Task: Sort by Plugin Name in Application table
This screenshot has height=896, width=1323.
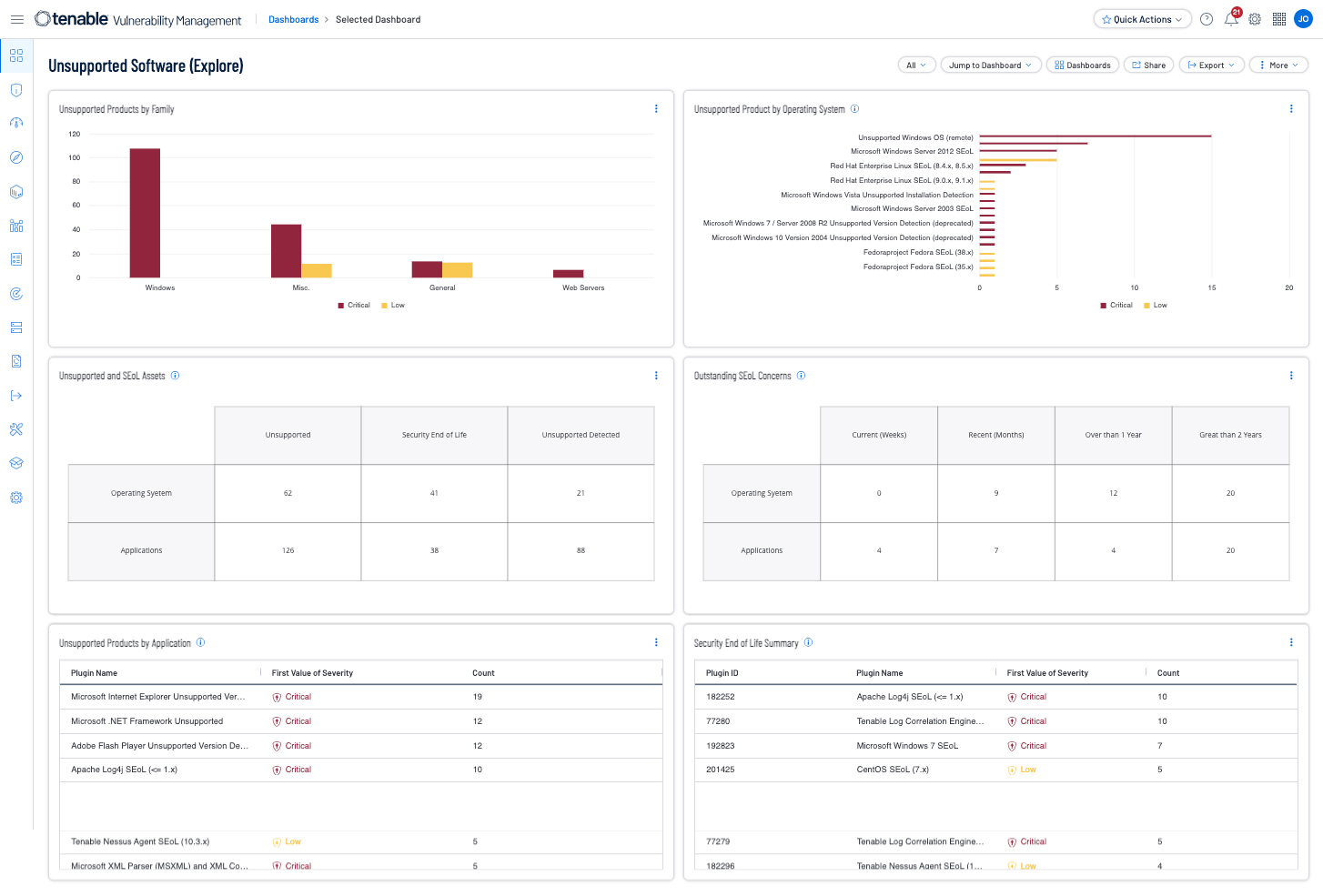Action: [94, 673]
